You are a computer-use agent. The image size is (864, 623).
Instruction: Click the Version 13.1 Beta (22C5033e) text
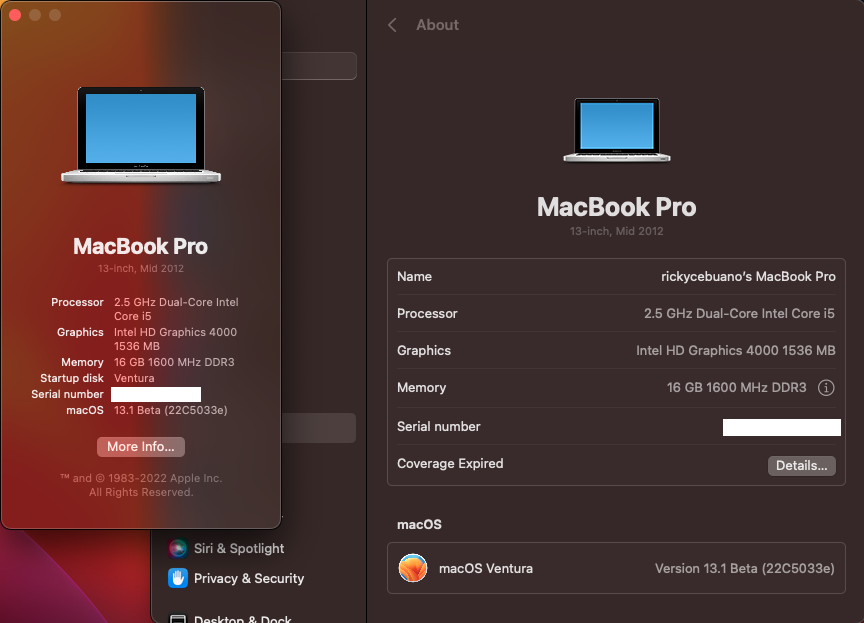click(x=744, y=568)
